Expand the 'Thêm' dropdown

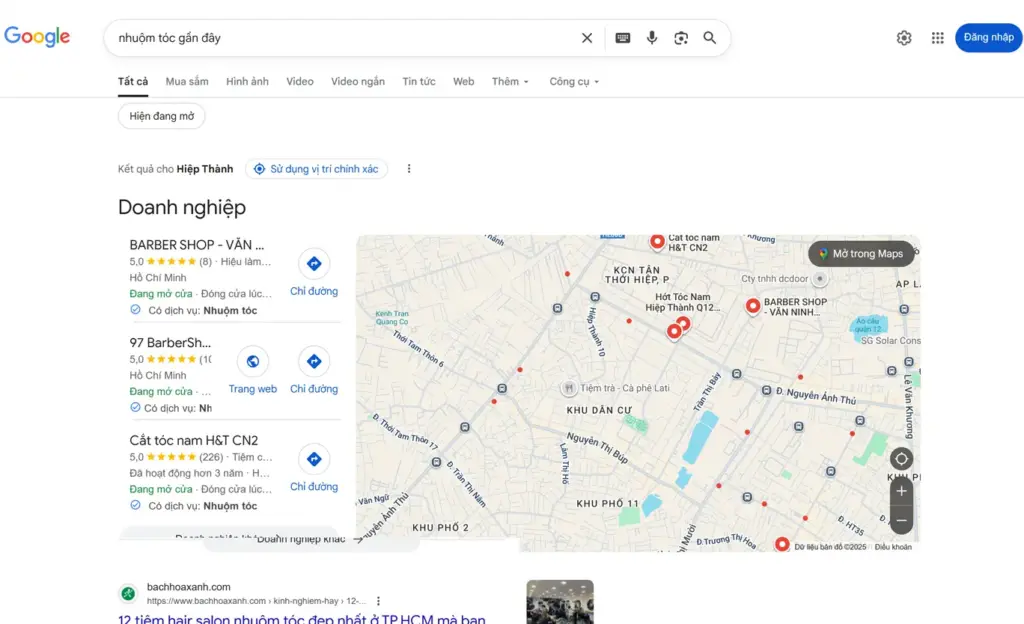tap(509, 81)
